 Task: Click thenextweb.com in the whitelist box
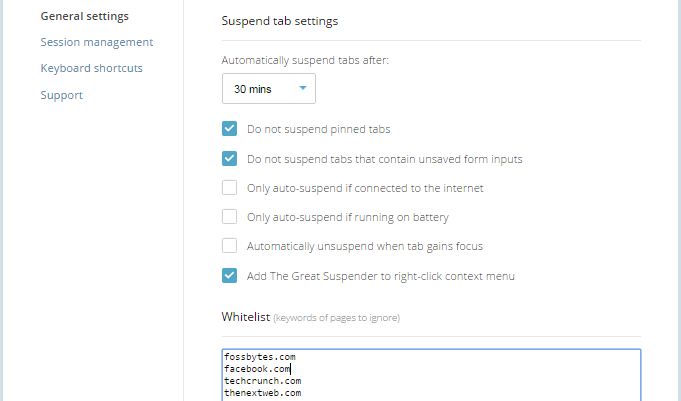pos(262,393)
